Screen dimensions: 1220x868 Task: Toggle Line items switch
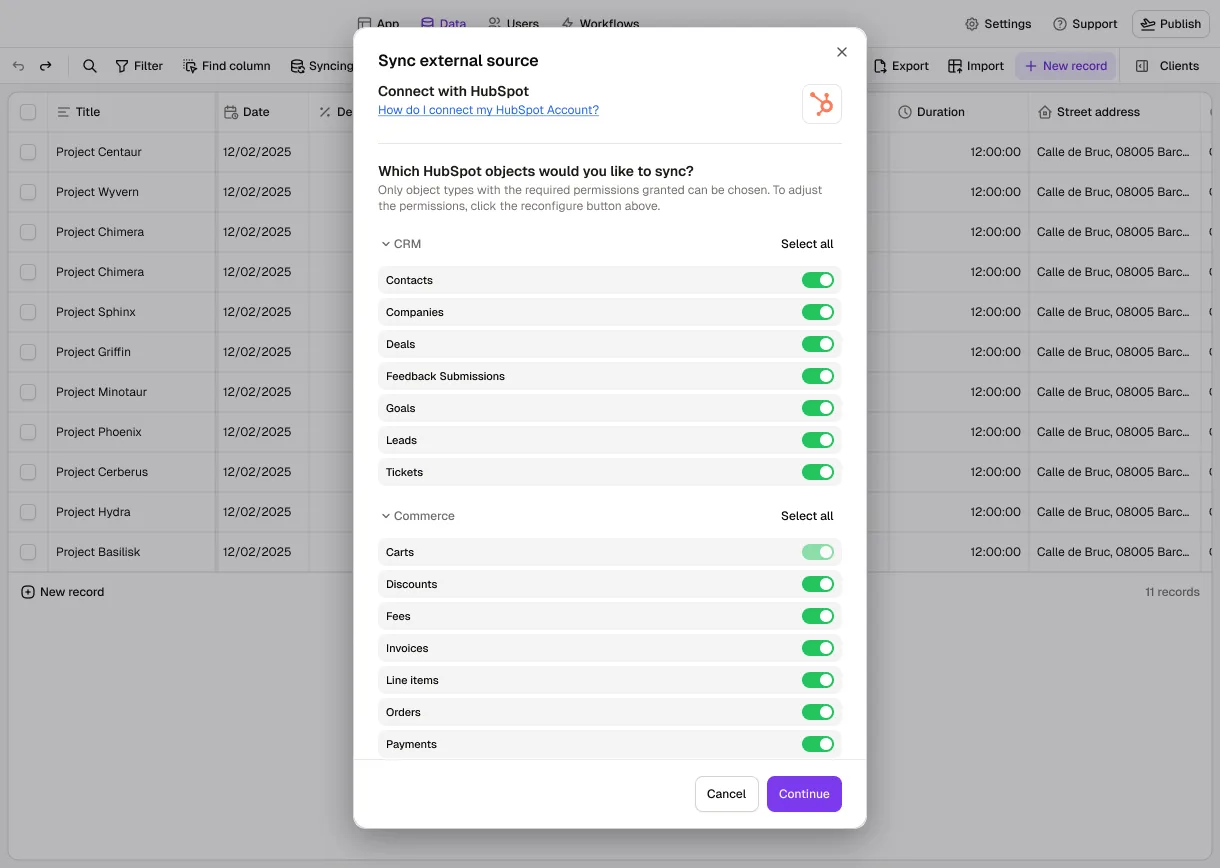point(818,680)
